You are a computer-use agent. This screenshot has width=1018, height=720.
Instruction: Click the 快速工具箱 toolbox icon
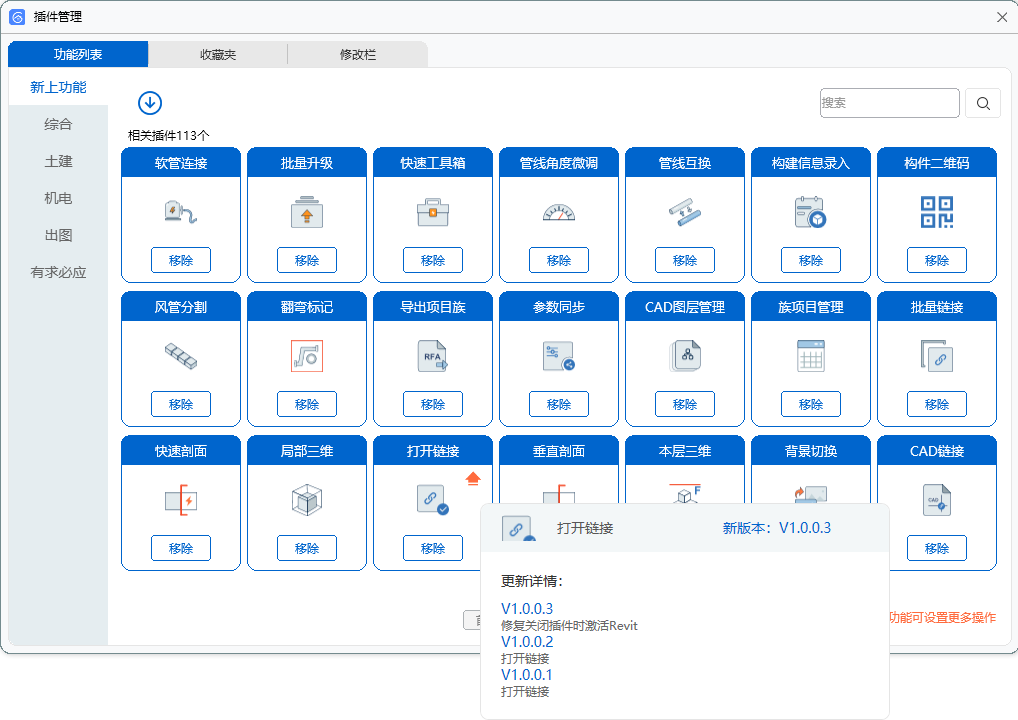coord(432,211)
